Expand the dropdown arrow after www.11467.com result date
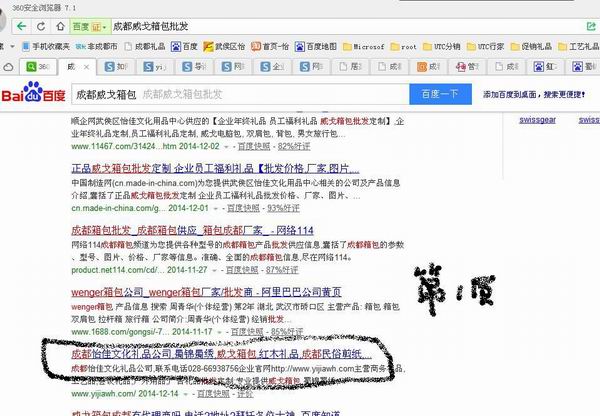This screenshot has width=600, height=416. (x=226, y=147)
